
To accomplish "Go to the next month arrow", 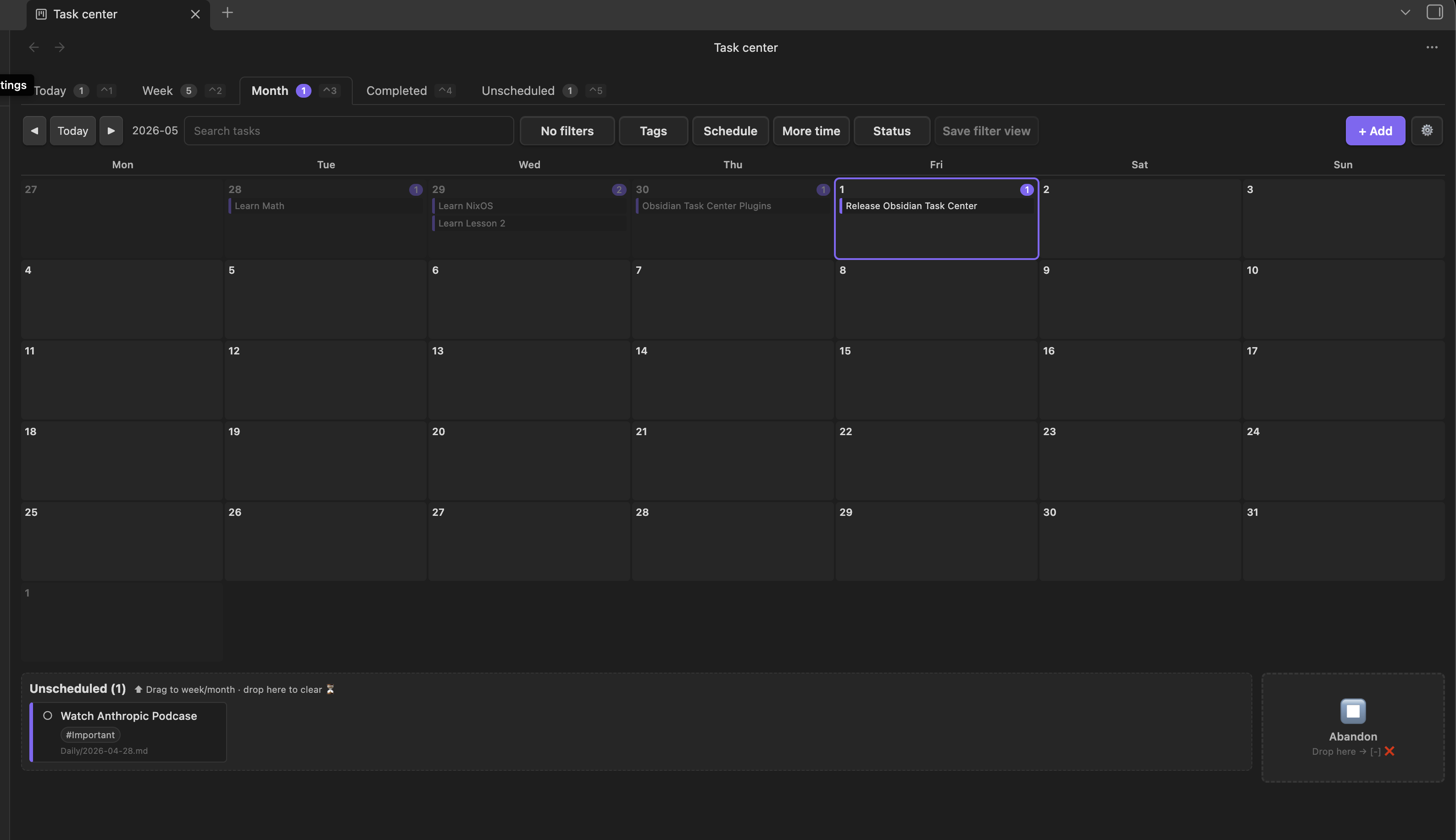I will [111, 131].
